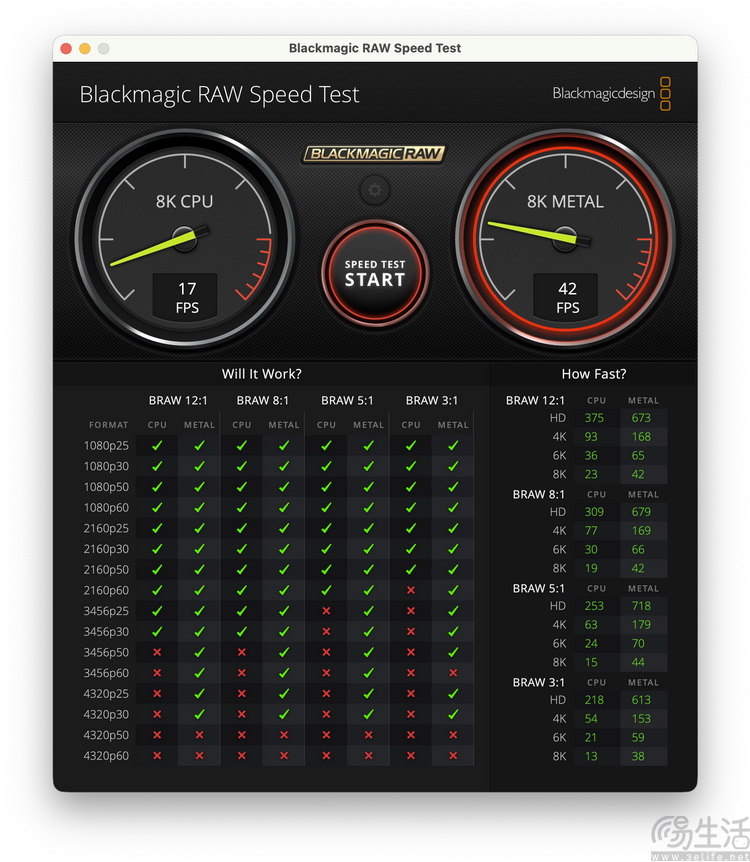The height and width of the screenshot is (862, 750).
Task: Click the green check for 1080p30 BRAW 5:1 CPU
Action: 326,466
